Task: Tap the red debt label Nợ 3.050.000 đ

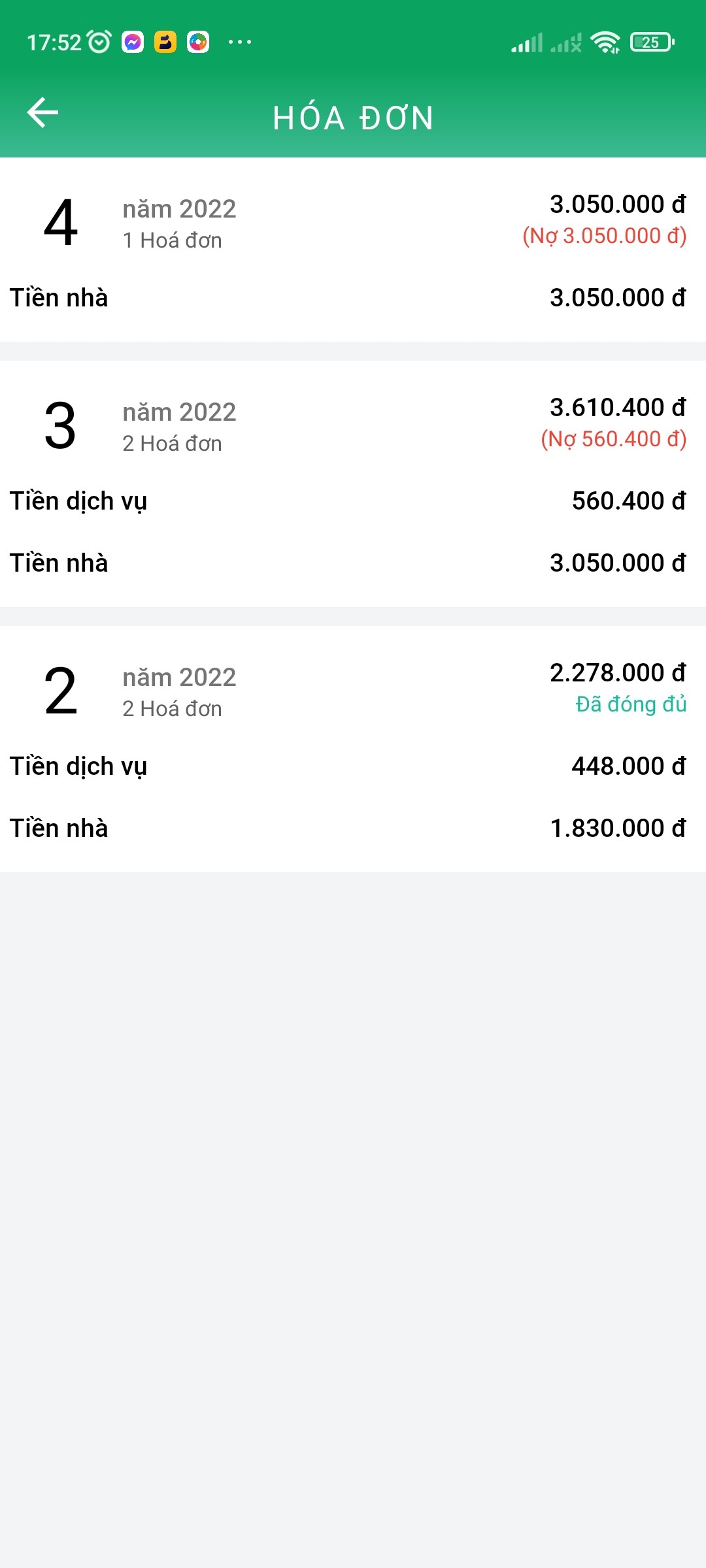Action: (604, 236)
